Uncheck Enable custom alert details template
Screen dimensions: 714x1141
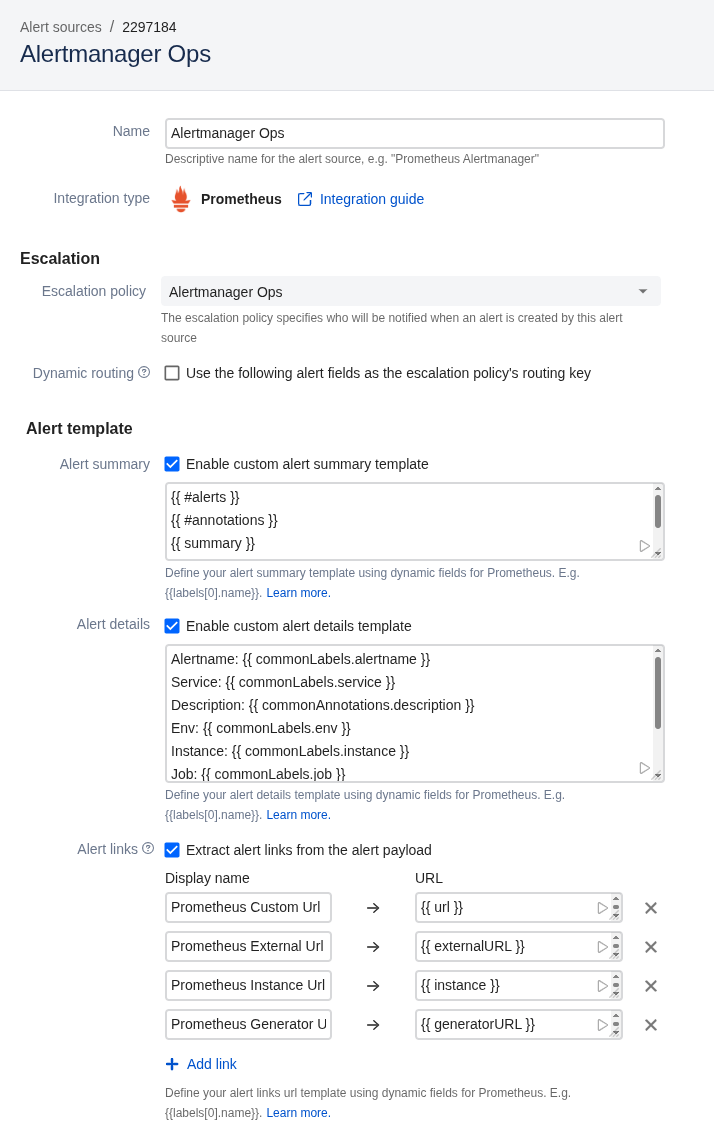(x=172, y=626)
